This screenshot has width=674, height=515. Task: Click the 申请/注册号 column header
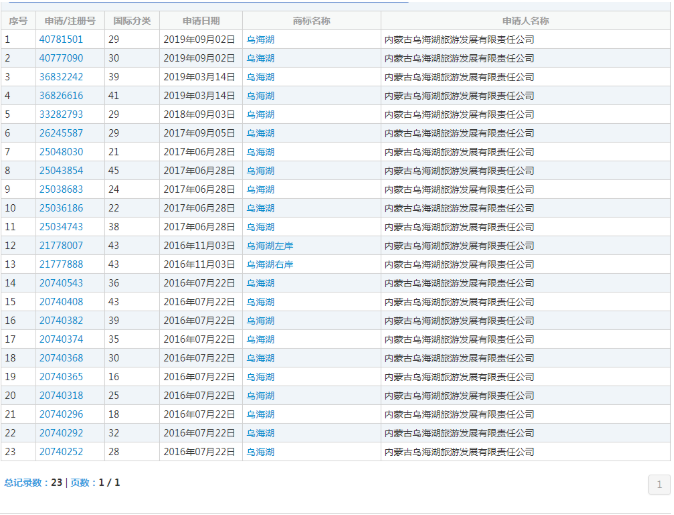[70, 20]
